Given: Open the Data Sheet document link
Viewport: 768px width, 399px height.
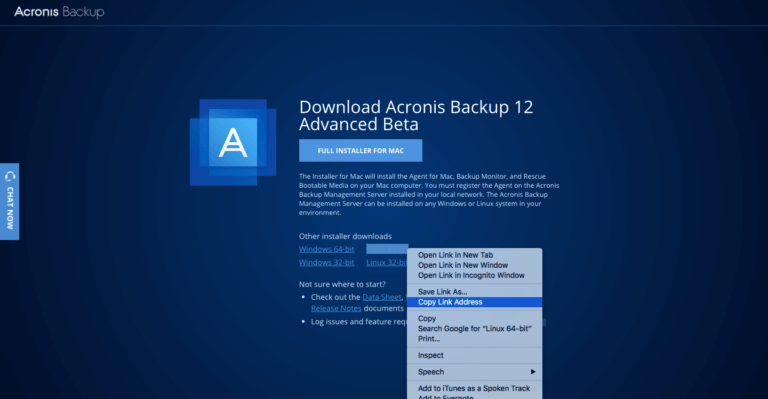Looking at the screenshot, I should tap(382, 297).
